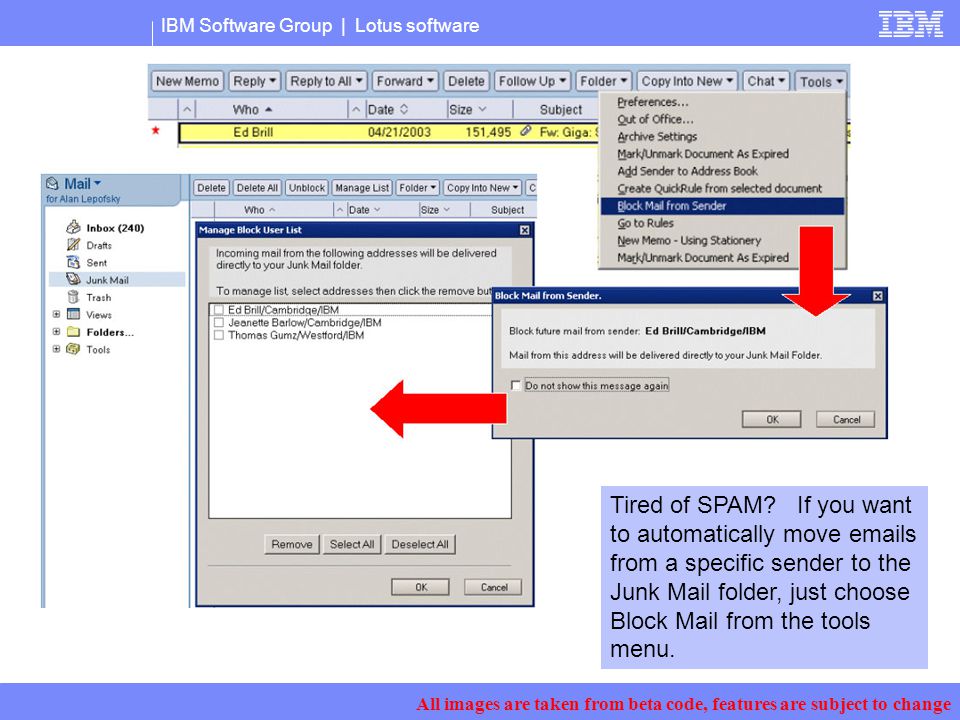Click the Sent folder icon
This screenshot has height=720, width=960.
[73, 262]
